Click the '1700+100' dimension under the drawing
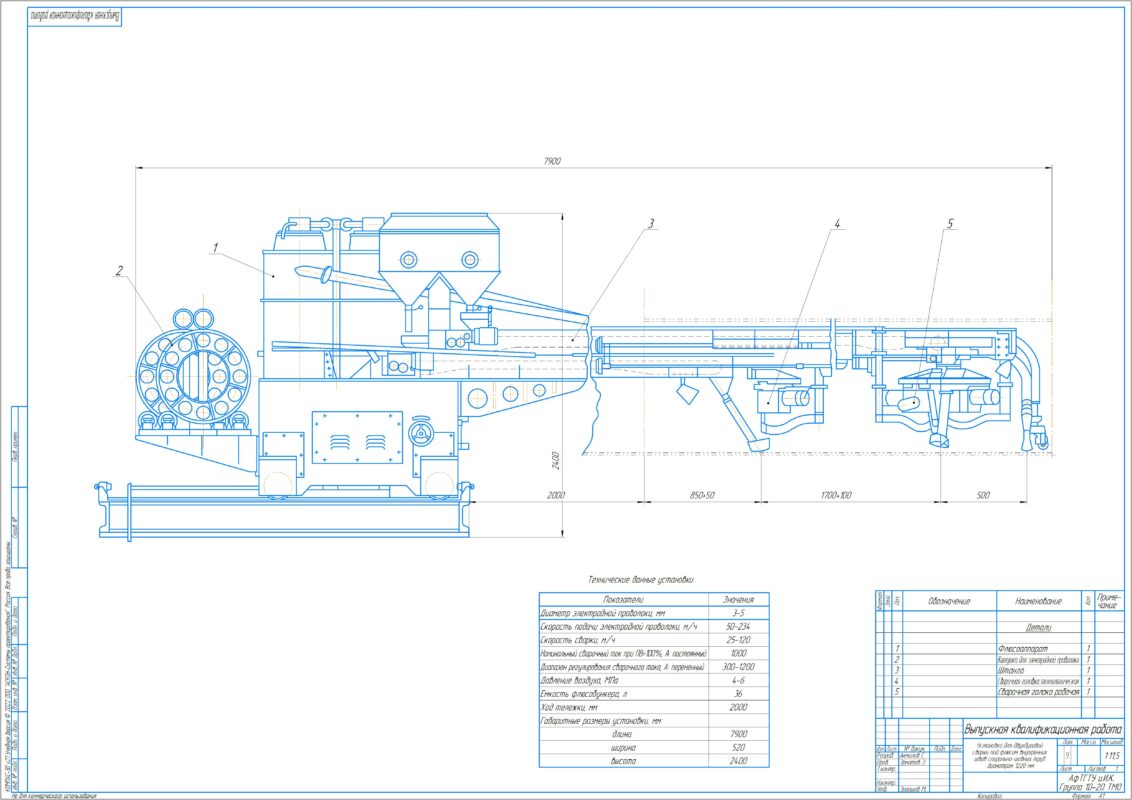The image size is (1132, 800). coord(836,495)
